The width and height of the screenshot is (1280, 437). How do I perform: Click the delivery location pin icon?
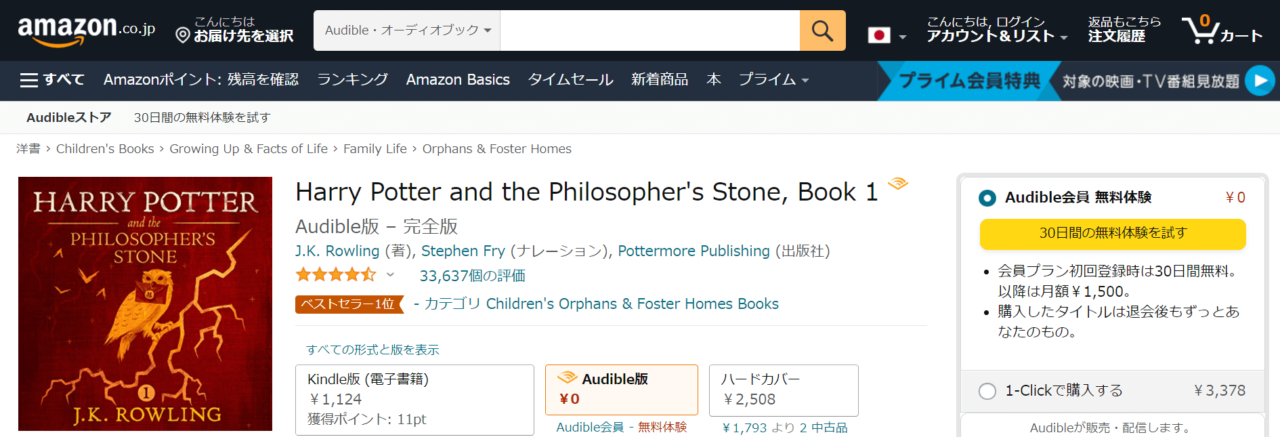point(182,36)
